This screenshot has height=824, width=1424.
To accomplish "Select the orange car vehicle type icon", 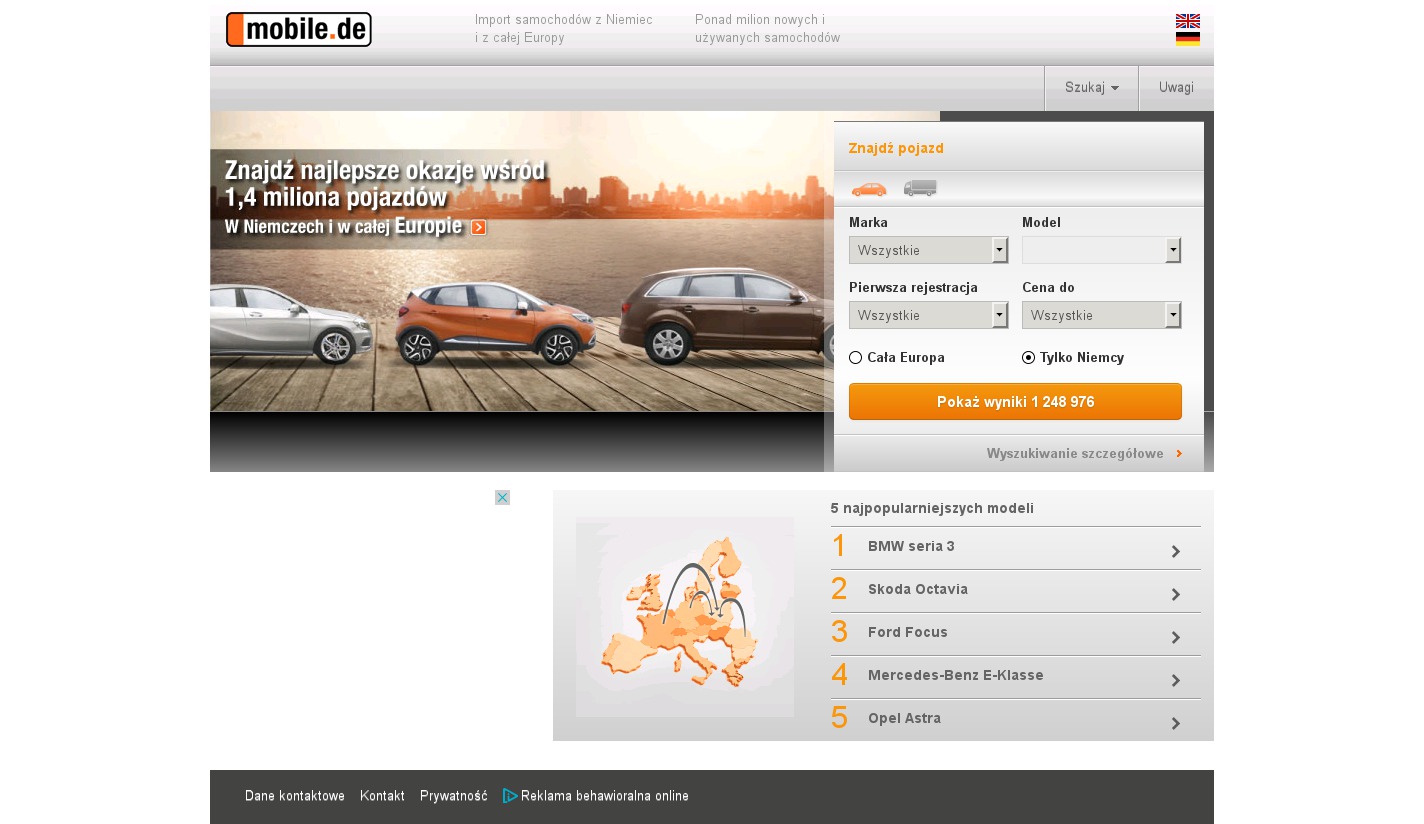I will click(868, 189).
